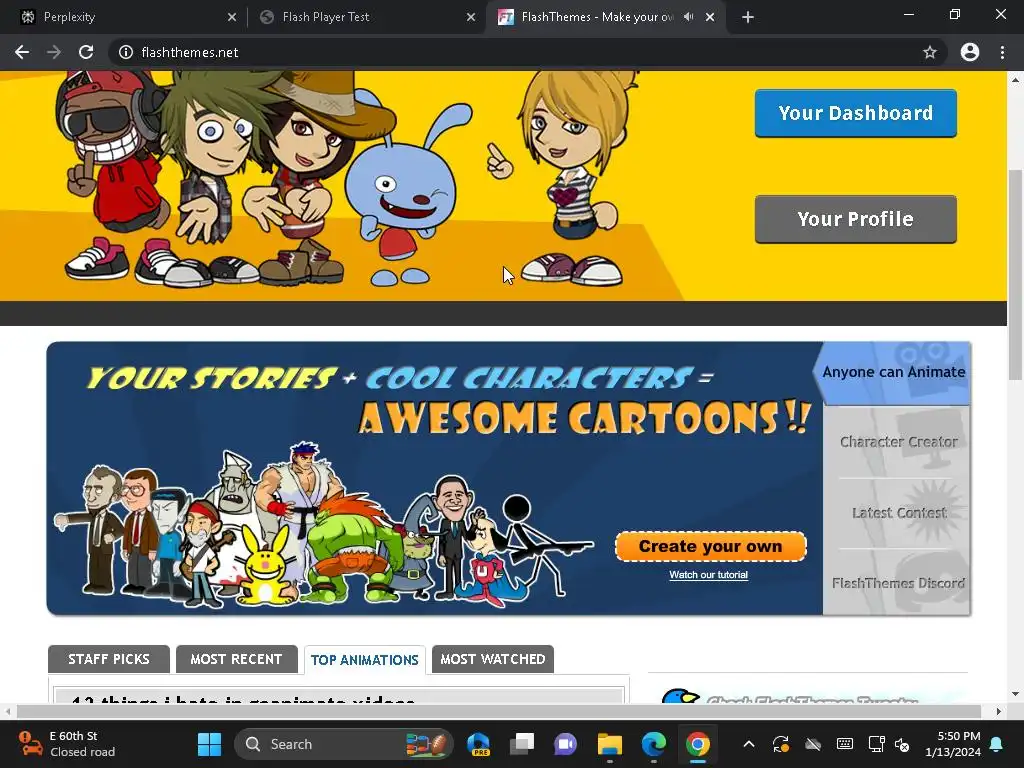Click the flashthemes.net address bar
The width and height of the screenshot is (1024, 768).
click(x=522, y=52)
